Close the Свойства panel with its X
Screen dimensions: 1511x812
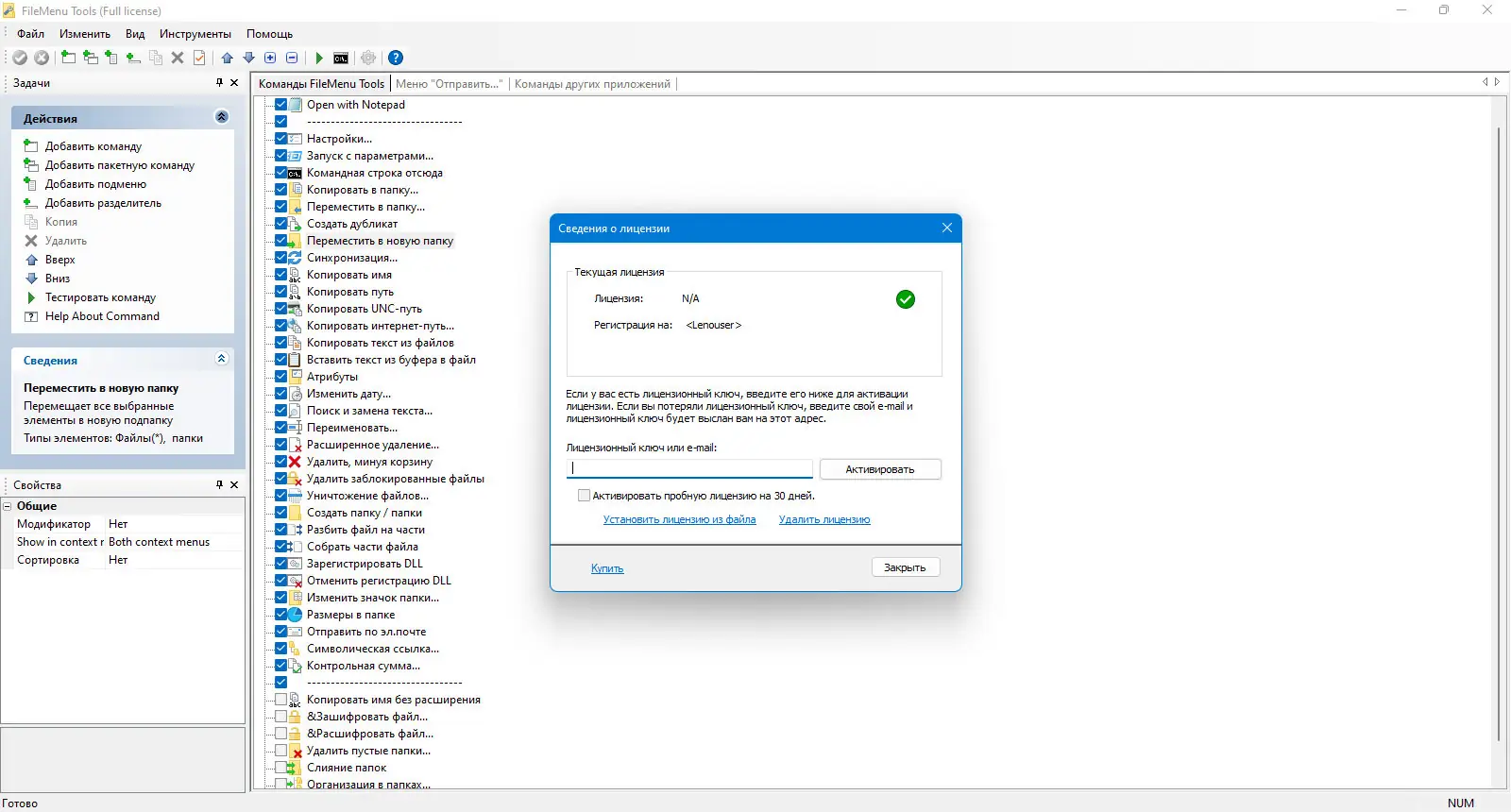pyautogui.click(x=234, y=484)
